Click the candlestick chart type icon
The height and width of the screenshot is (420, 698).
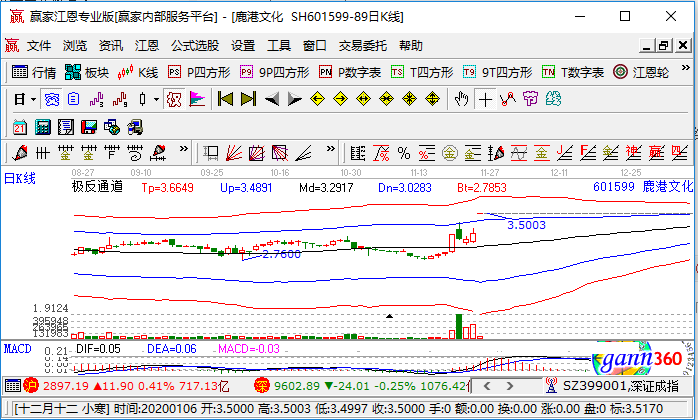tap(142, 99)
